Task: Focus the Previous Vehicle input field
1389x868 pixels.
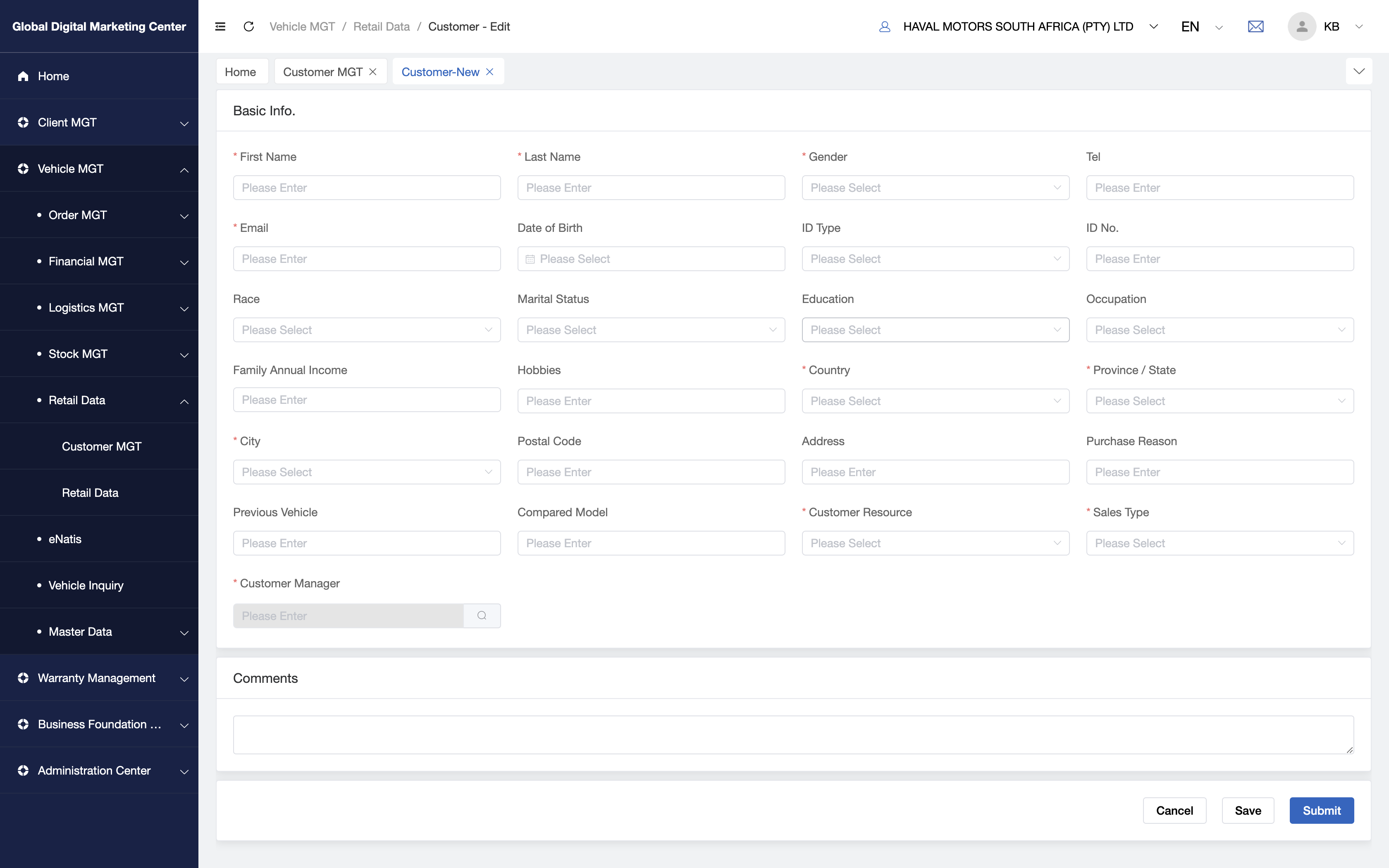Action: (x=367, y=543)
